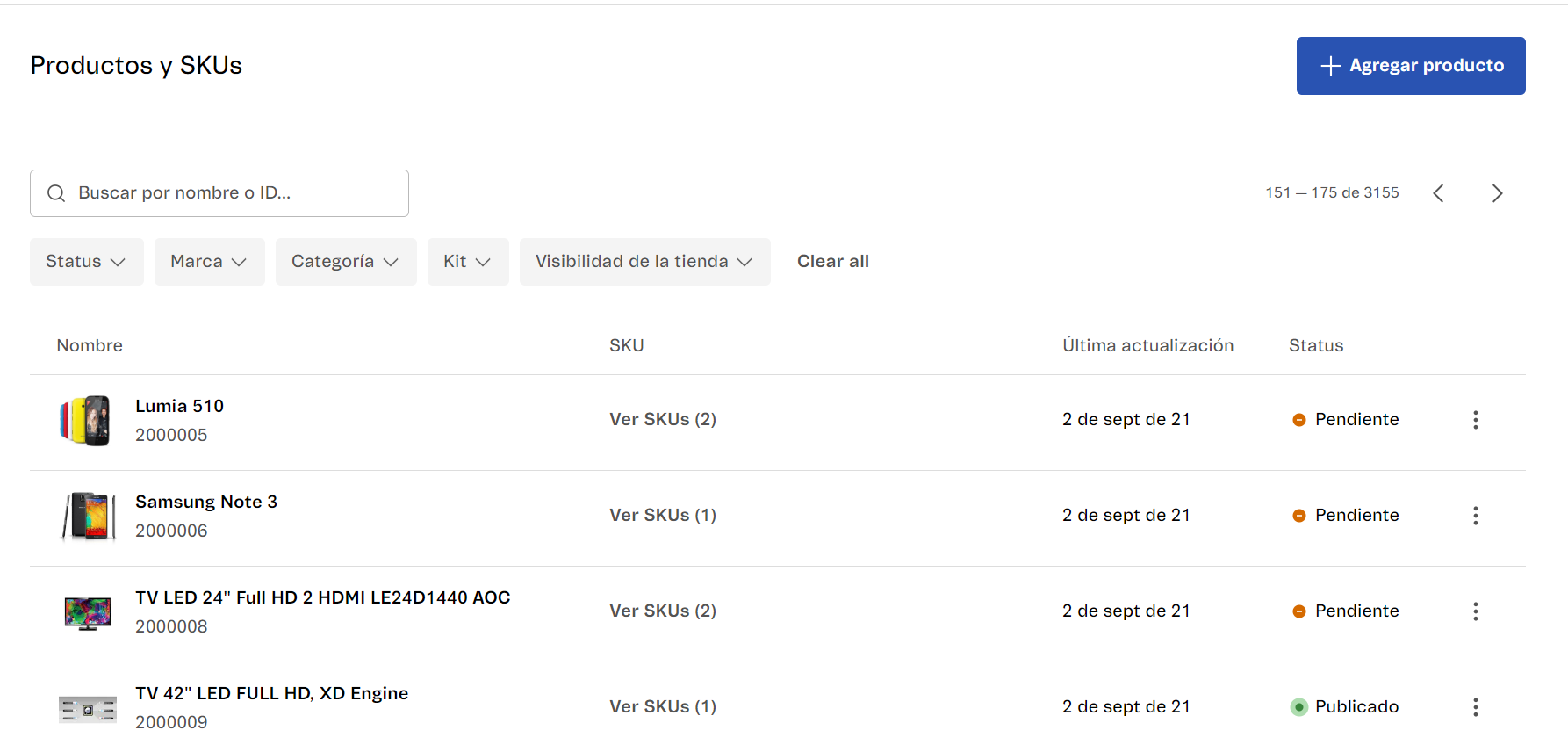Click Clear all filters

tap(832, 262)
